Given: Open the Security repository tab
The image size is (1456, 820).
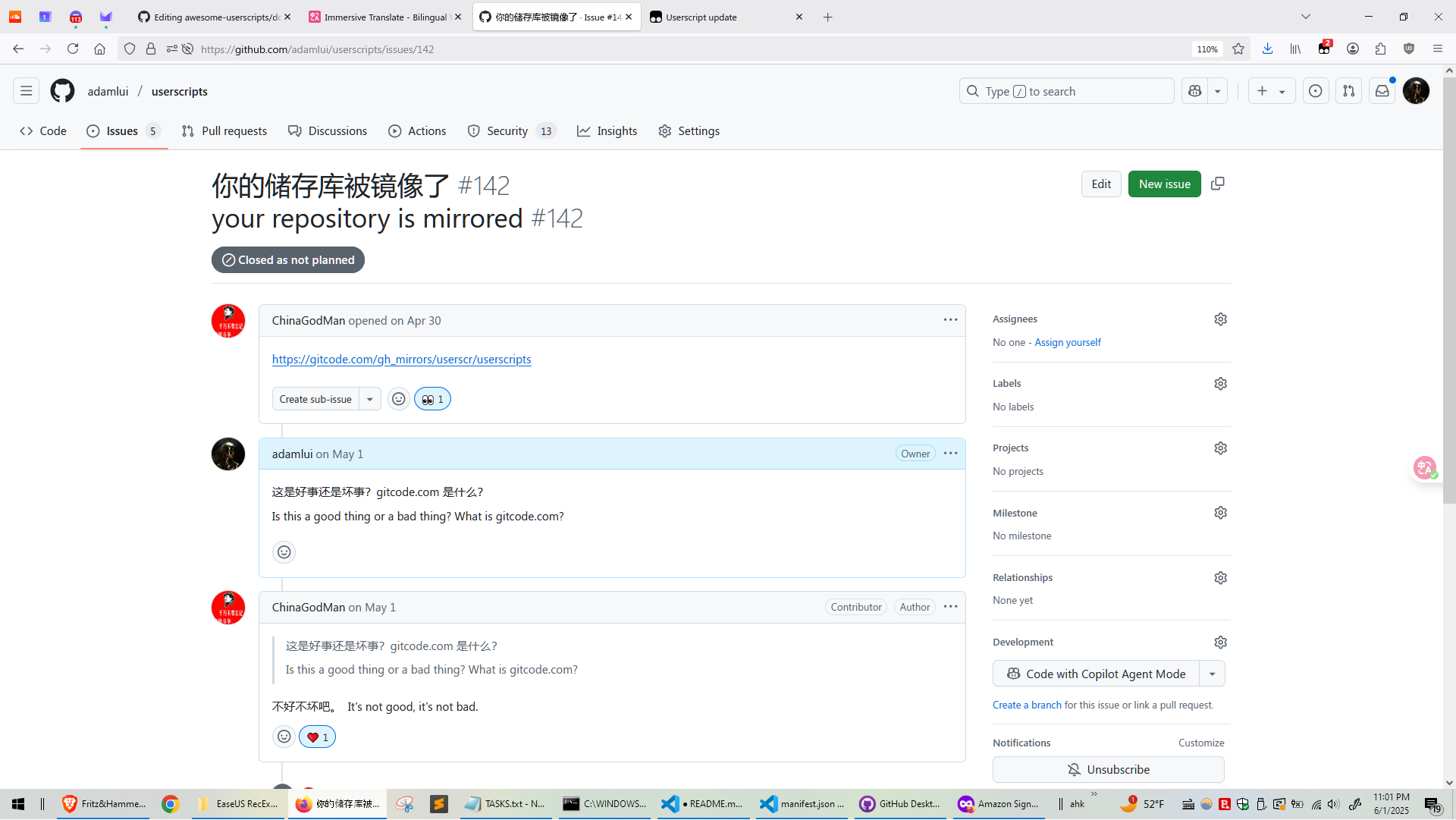Looking at the screenshot, I should [507, 131].
